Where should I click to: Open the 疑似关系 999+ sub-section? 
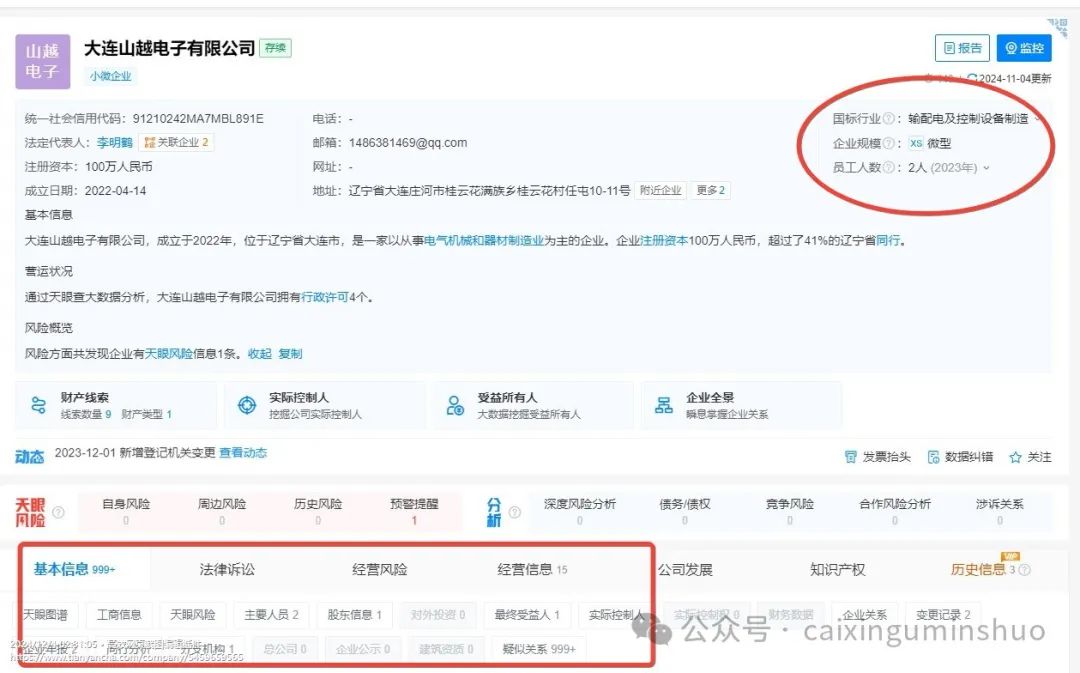tap(539, 649)
